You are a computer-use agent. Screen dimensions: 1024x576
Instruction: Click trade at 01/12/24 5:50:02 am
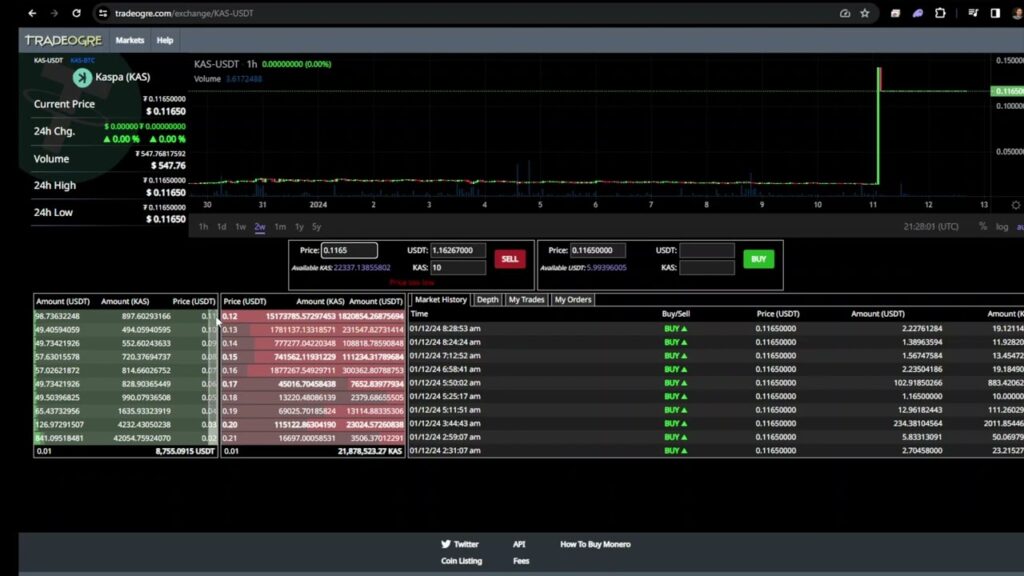[716, 383]
